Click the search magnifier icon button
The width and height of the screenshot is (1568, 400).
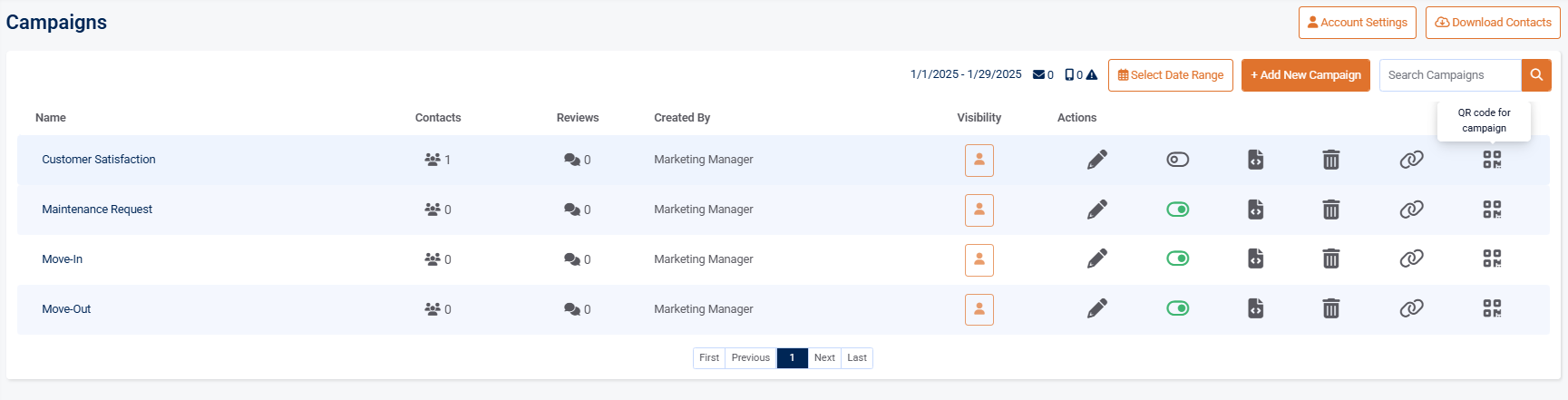[1536, 75]
